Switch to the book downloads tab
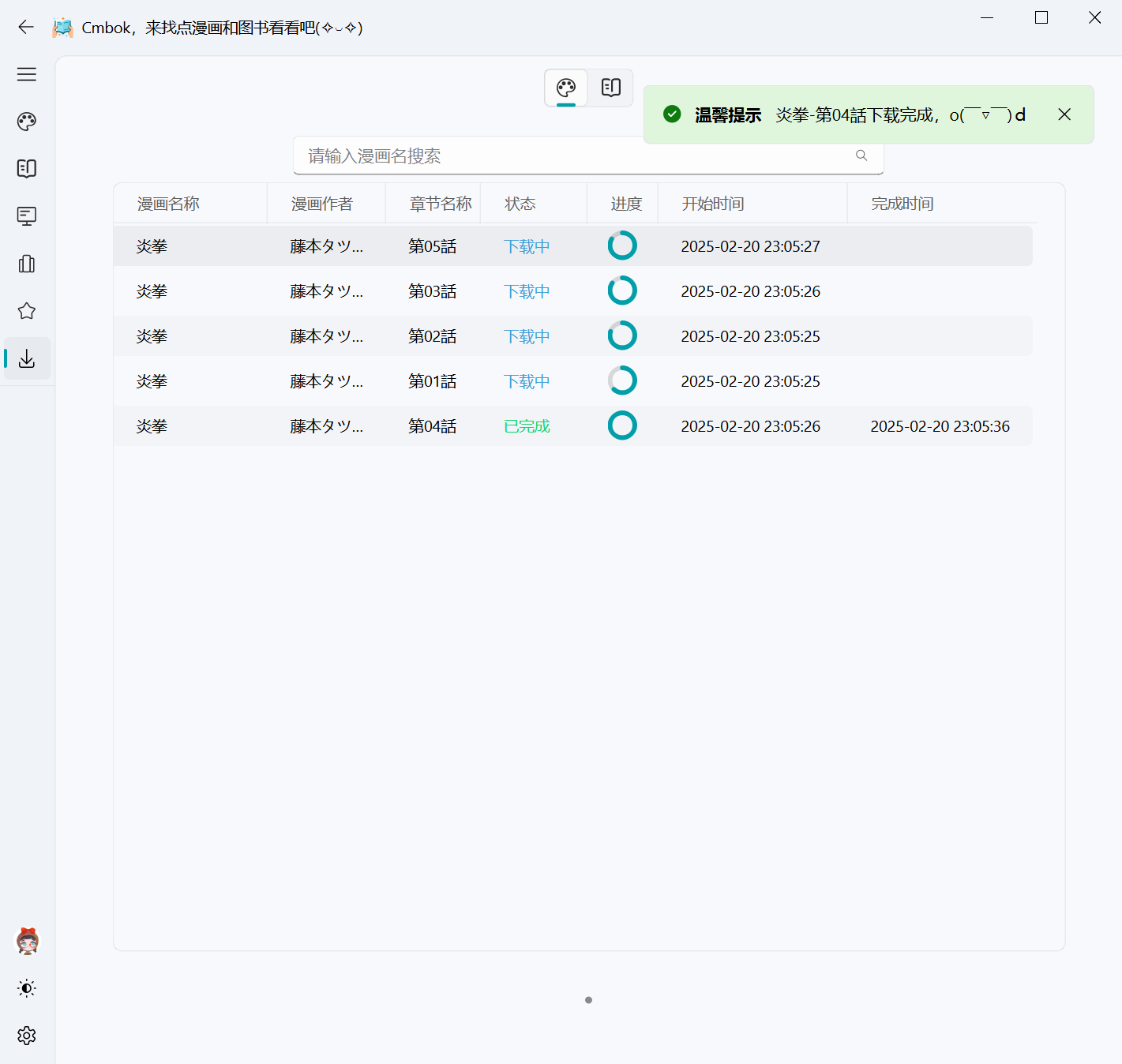The height and width of the screenshot is (1064, 1122). 611,88
